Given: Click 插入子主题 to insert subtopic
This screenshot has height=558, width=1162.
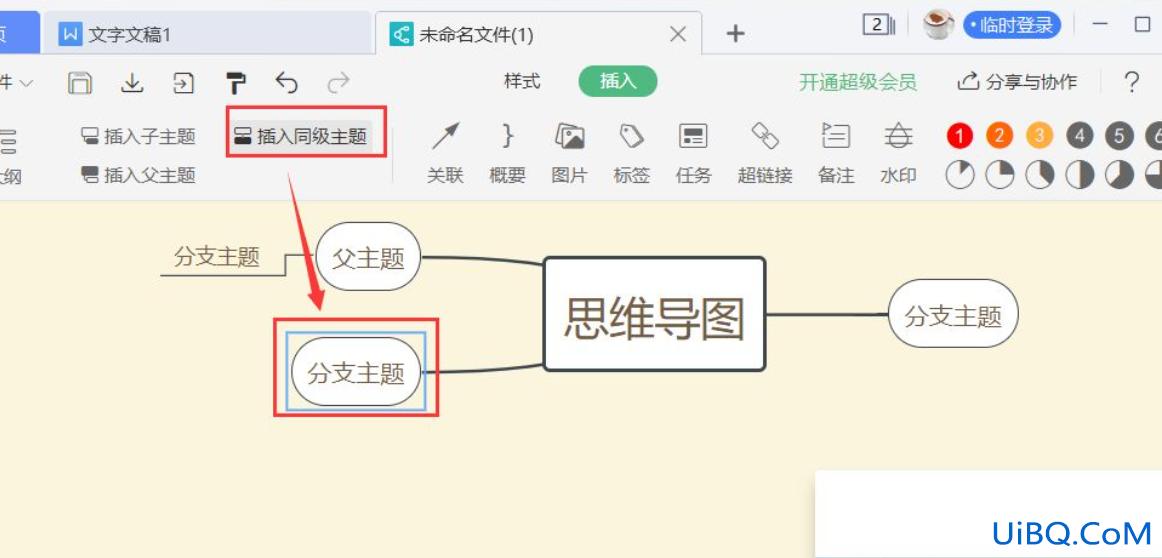Looking at the screenshot, I should tap(139, 136).
